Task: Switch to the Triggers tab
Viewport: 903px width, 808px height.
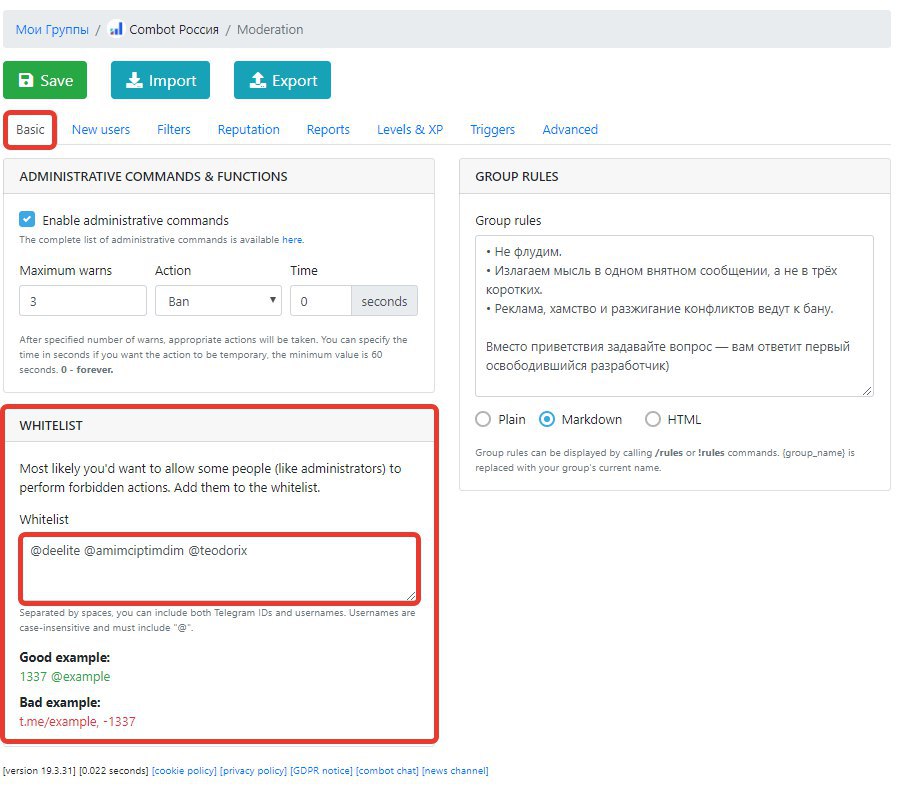Action: coord(492,130)
